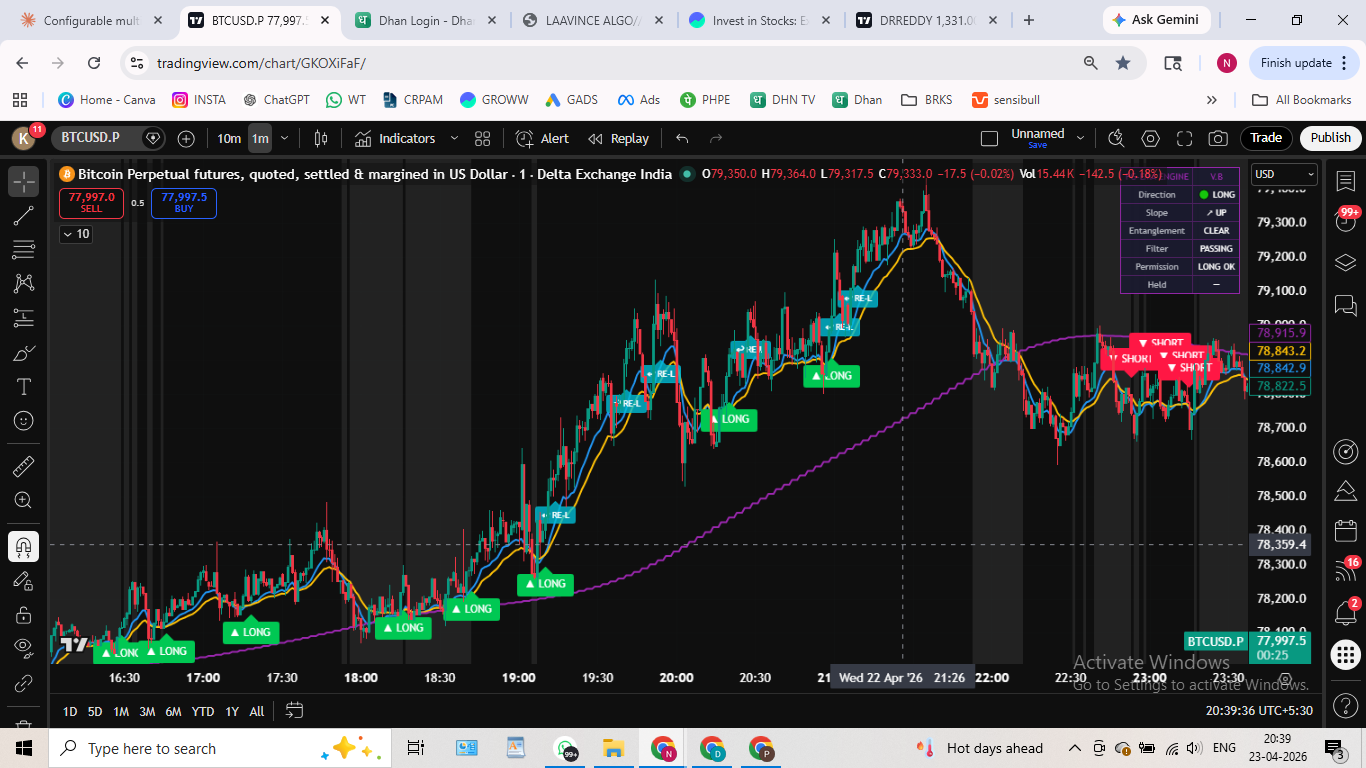Screen dimensions: 1366x768
Task: Click the Publish button
Action: pos(1330,138)
